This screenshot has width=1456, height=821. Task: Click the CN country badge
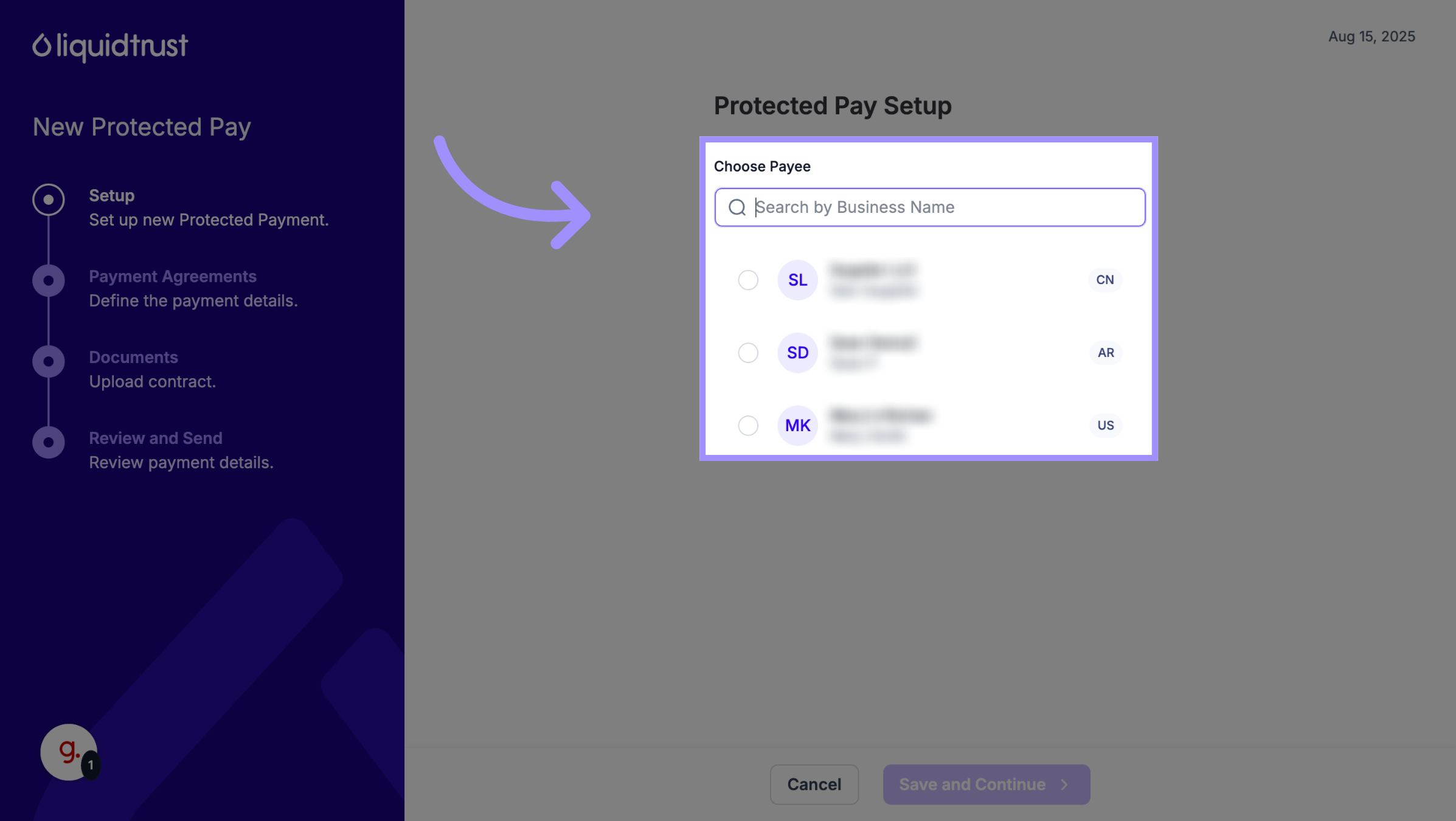(1104, 280)
